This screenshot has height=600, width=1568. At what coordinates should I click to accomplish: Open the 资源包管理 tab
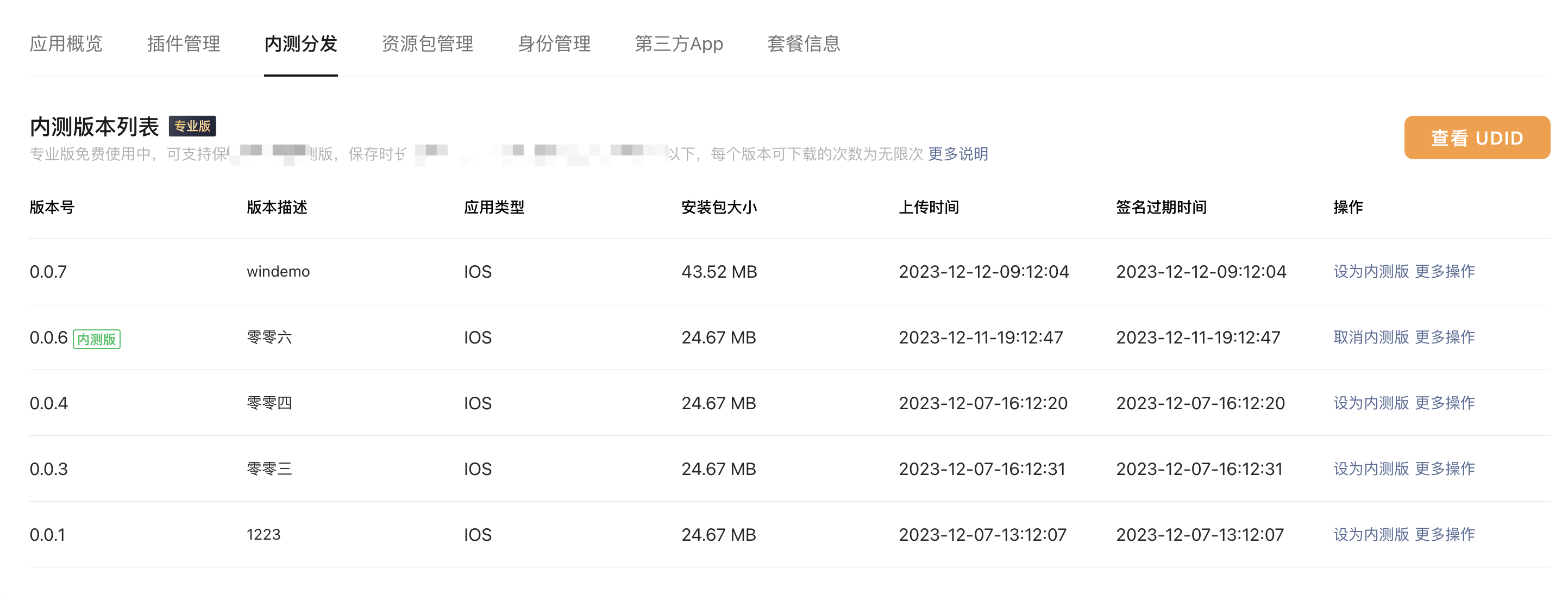(427, 44)
